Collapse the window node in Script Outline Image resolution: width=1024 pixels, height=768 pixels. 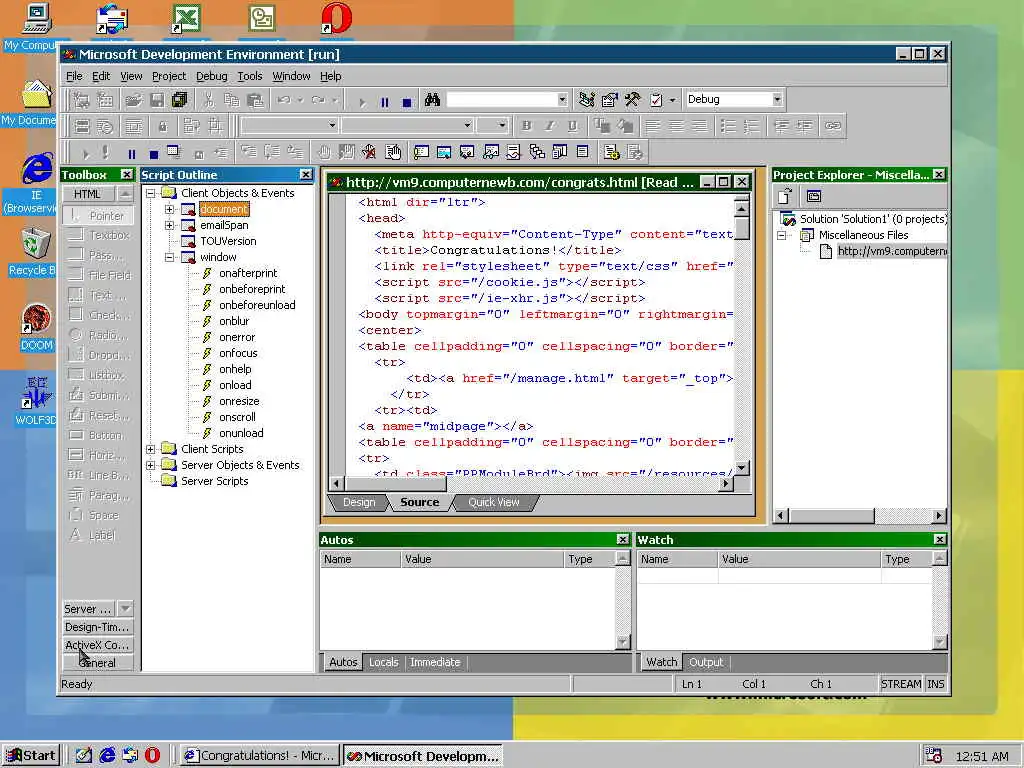170,257
